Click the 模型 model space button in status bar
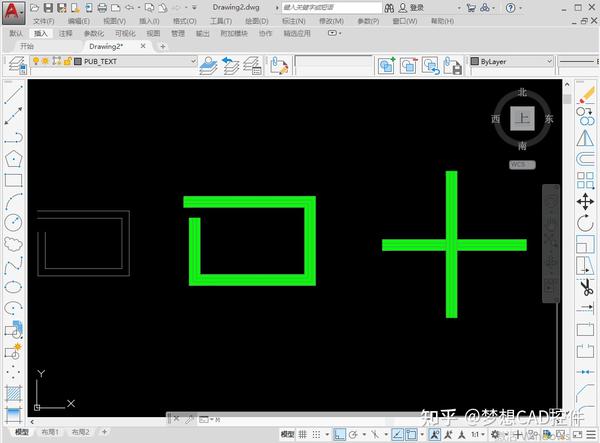The image size is (600, 443). coord(288,434)
